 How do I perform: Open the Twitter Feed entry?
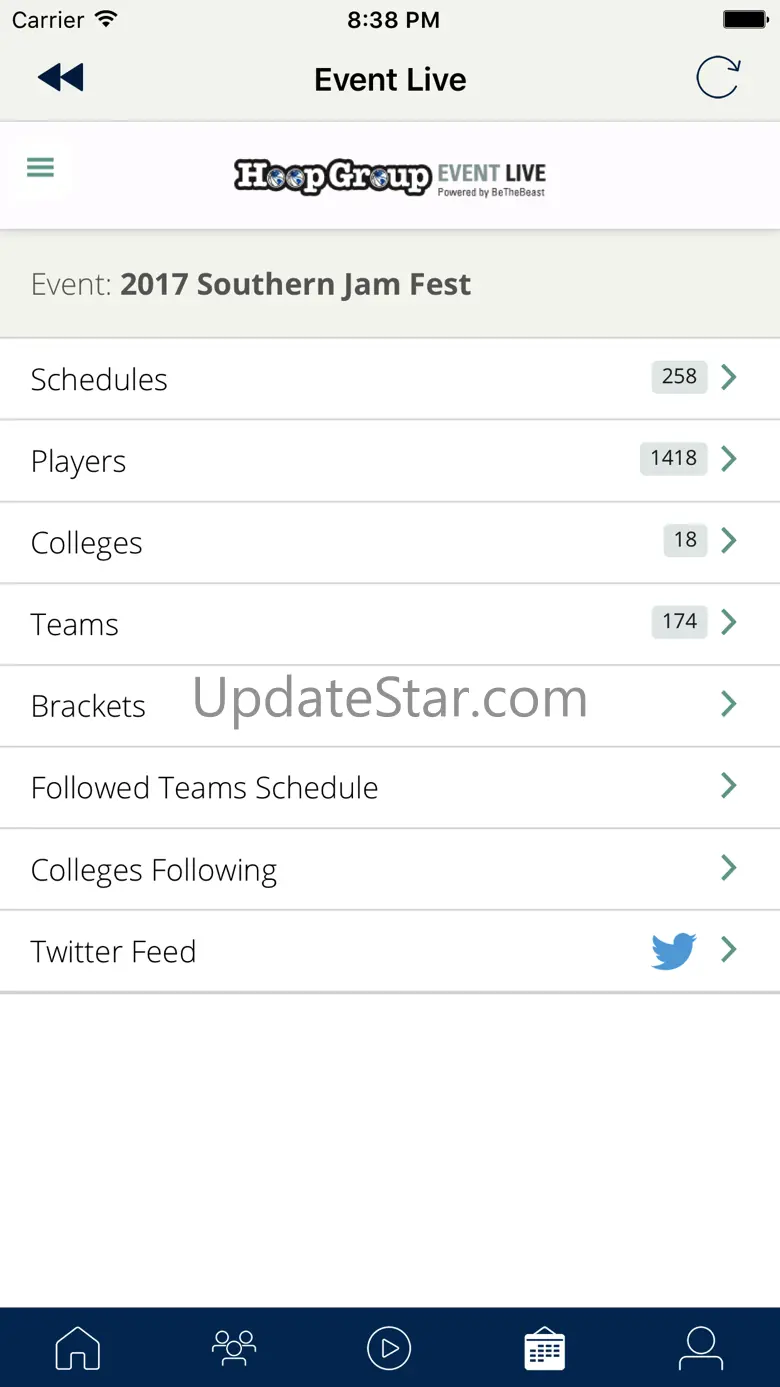click(390, 951)
